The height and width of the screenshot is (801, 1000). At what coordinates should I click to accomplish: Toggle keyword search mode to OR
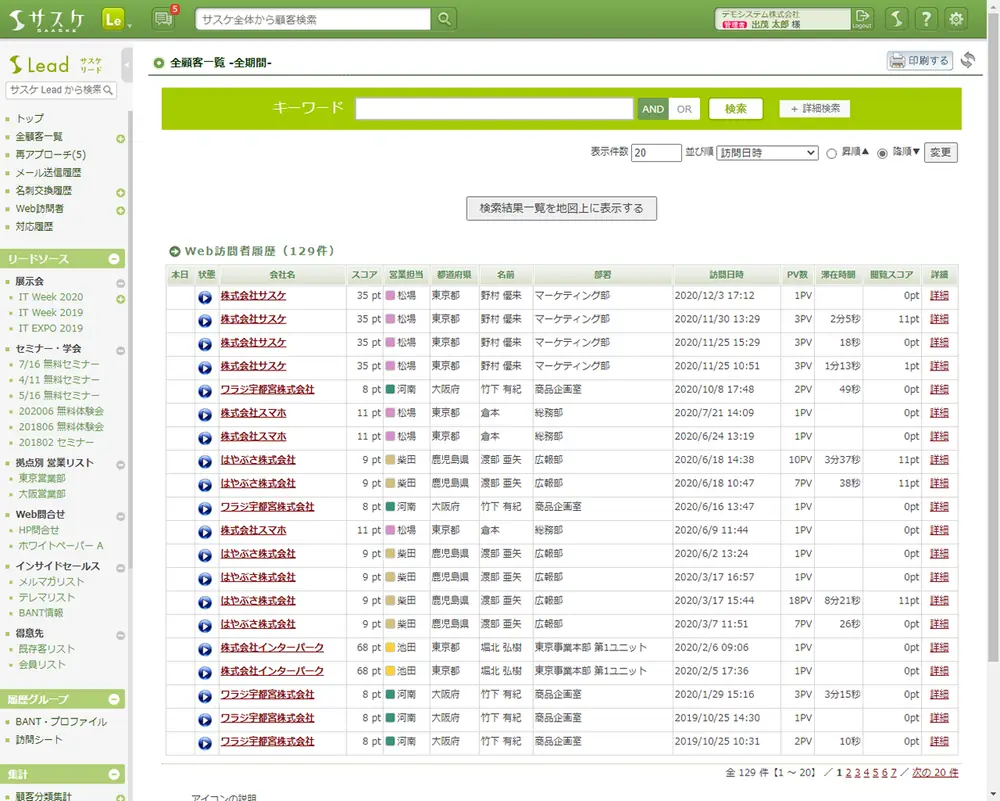pyautogui.click(x=684, y=109)
